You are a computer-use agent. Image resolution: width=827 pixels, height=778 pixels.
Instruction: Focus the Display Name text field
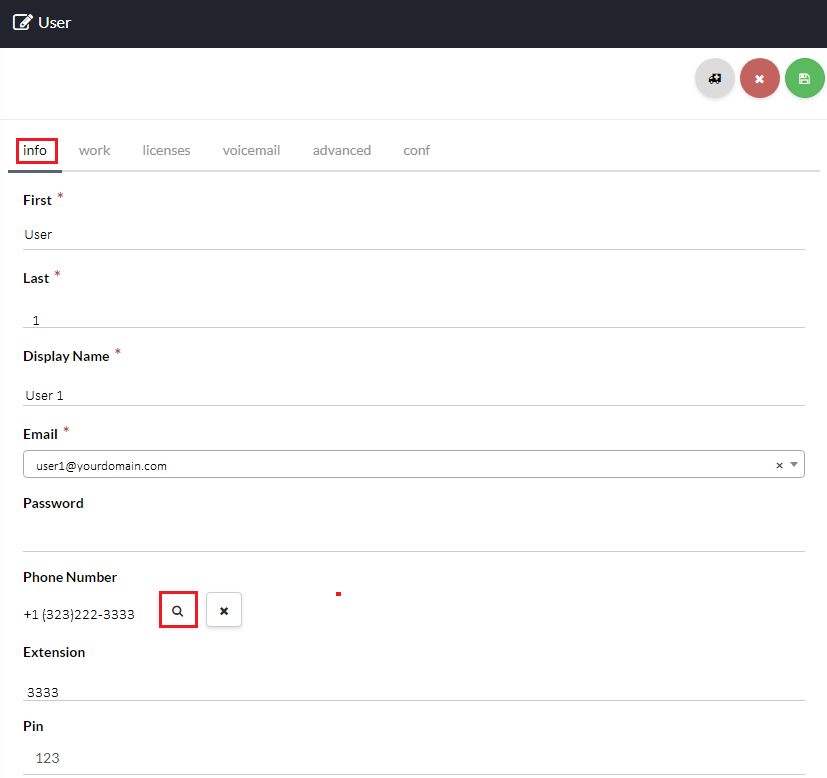[413, 394]
